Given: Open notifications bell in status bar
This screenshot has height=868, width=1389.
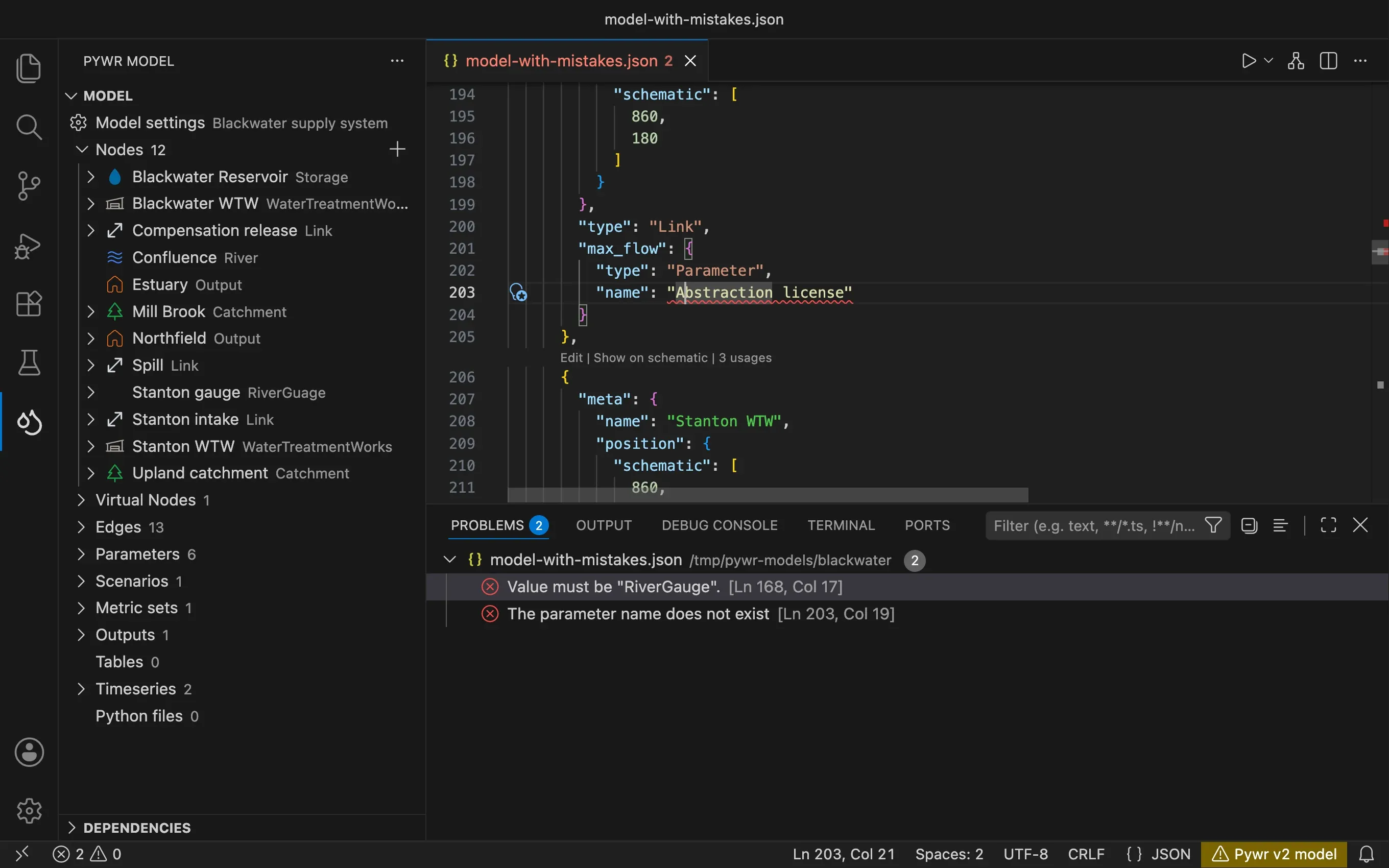Looking at the screenshot, I should pos(1367,854).
